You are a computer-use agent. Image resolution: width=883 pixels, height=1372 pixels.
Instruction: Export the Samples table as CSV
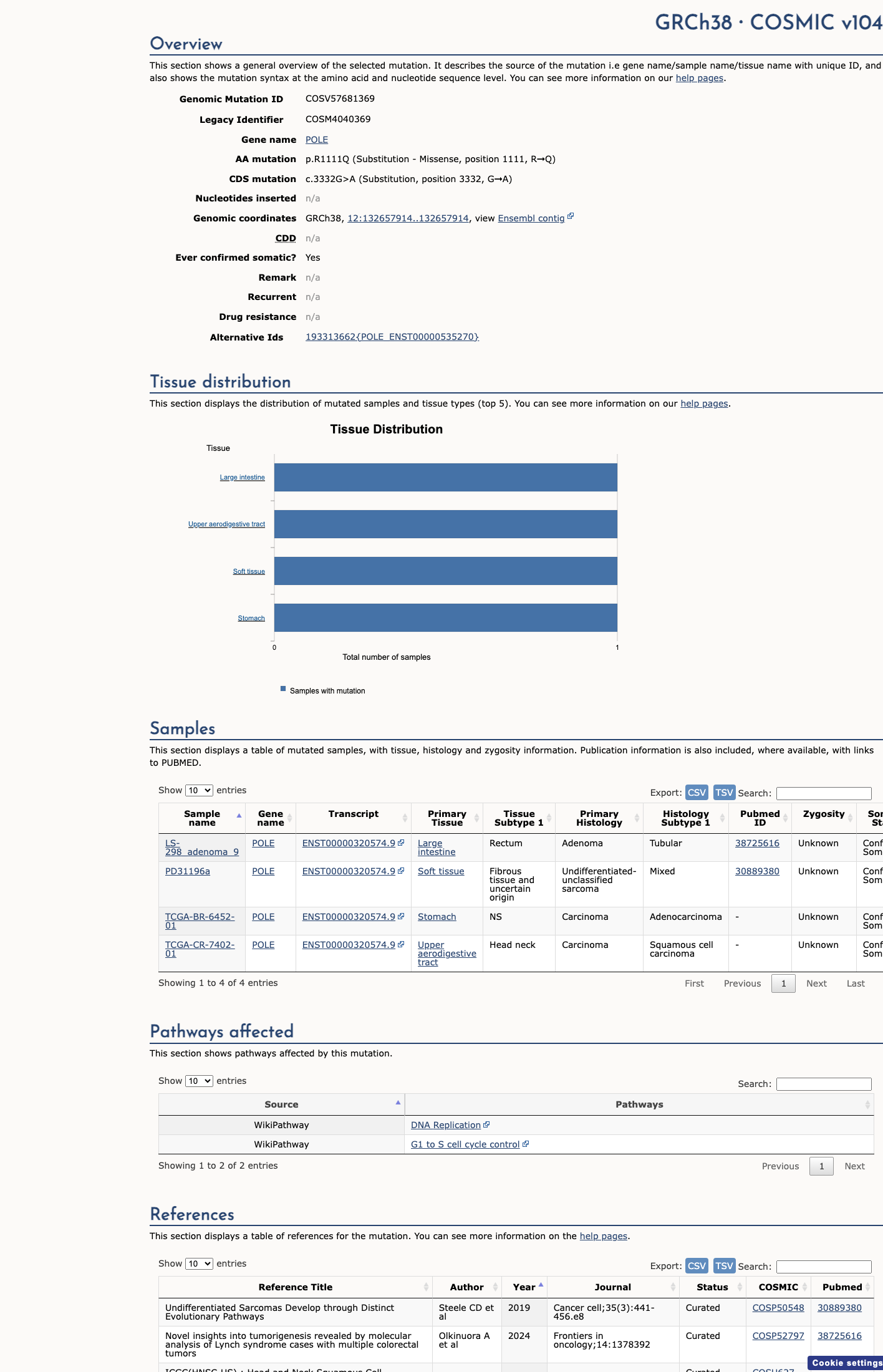click(697, 792)
